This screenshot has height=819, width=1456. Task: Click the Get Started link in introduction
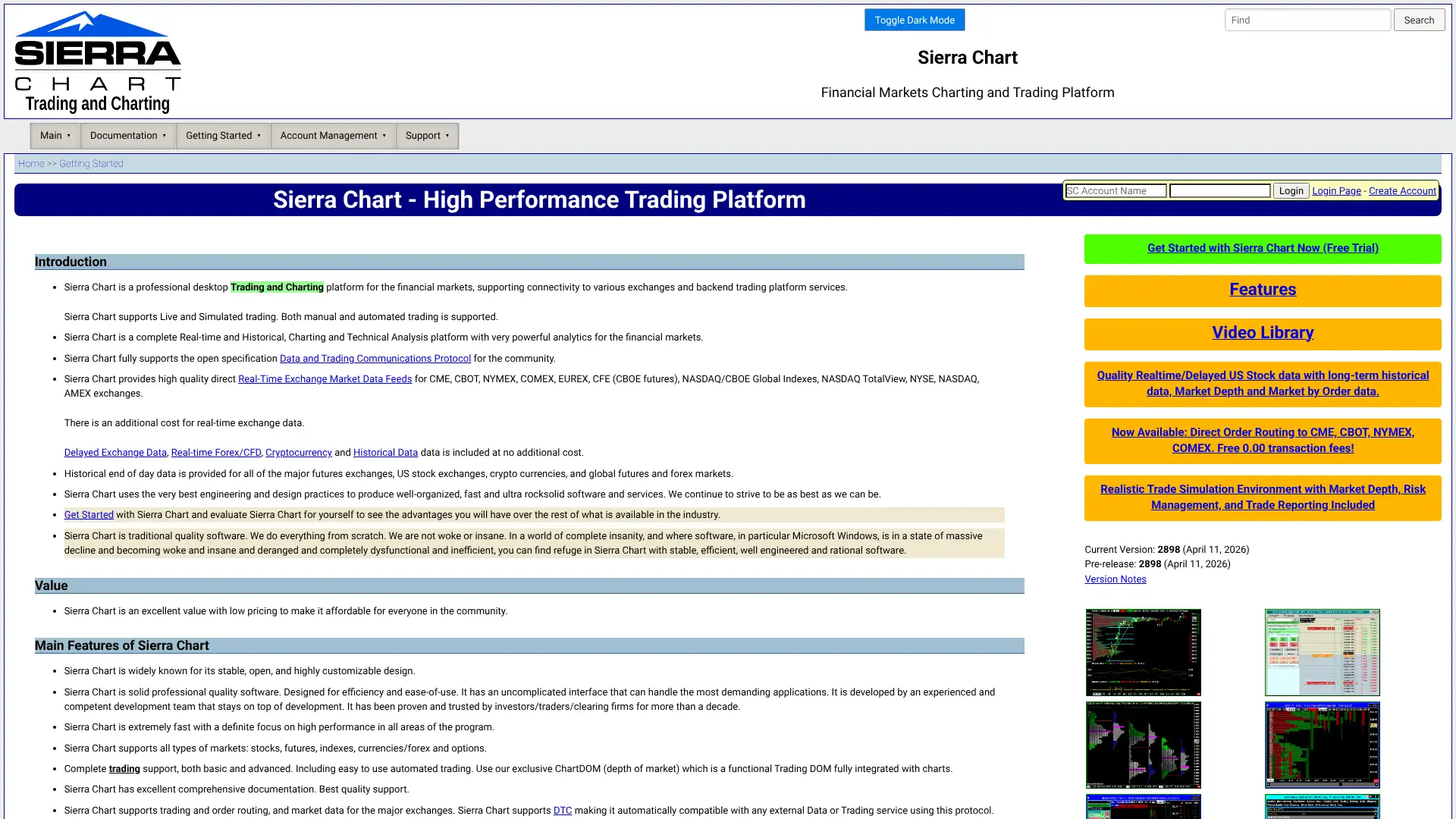[89, 515]
